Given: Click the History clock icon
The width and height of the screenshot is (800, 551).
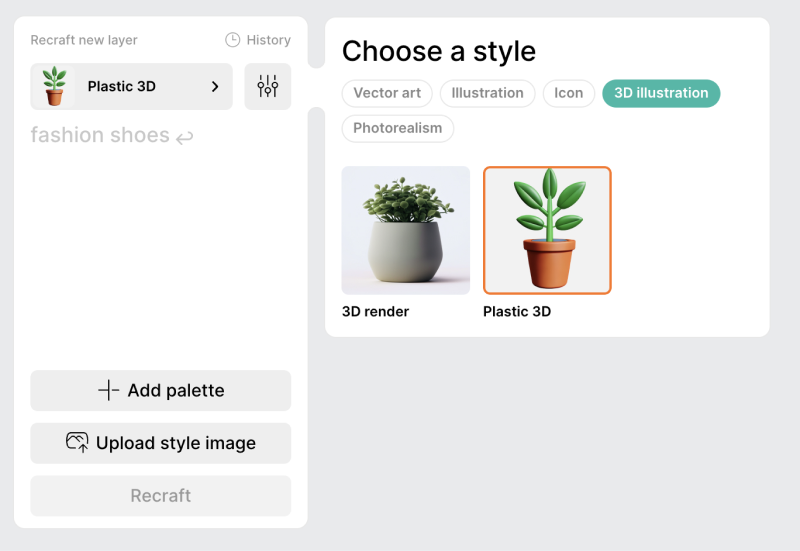Looking at the screenshot, I should tap(232, 40).
